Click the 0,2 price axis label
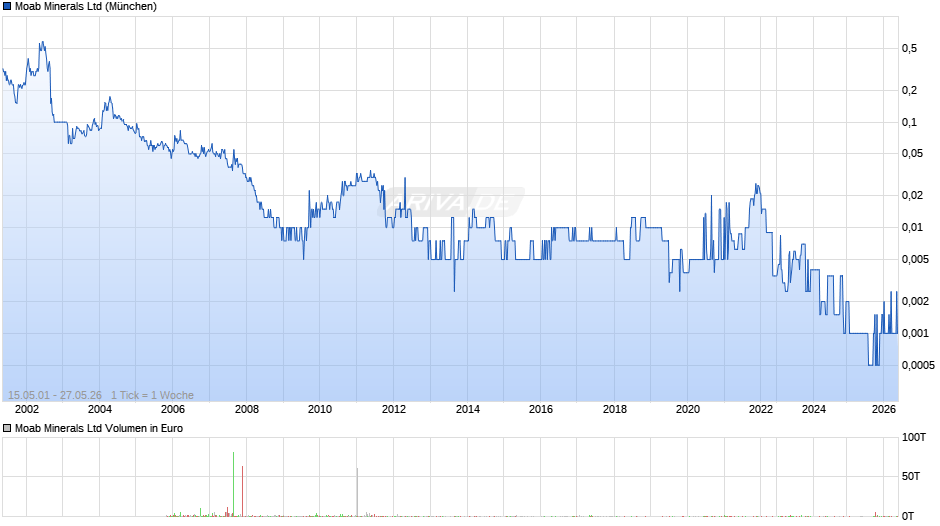This screenshot has height=526, width=940. pos(909,91)
